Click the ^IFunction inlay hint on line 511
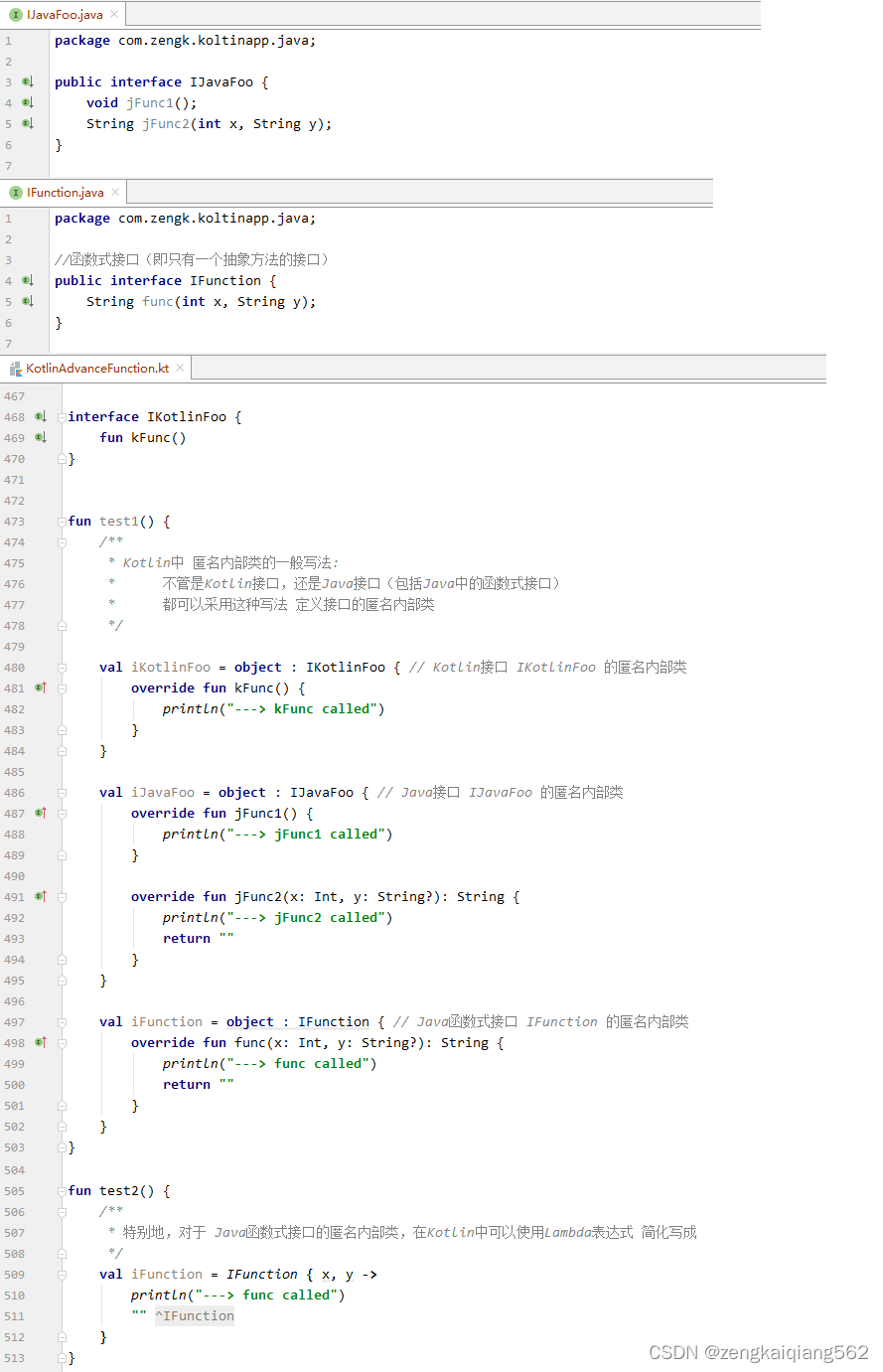Screen dimensions: 883x1372 point(195,1315)
